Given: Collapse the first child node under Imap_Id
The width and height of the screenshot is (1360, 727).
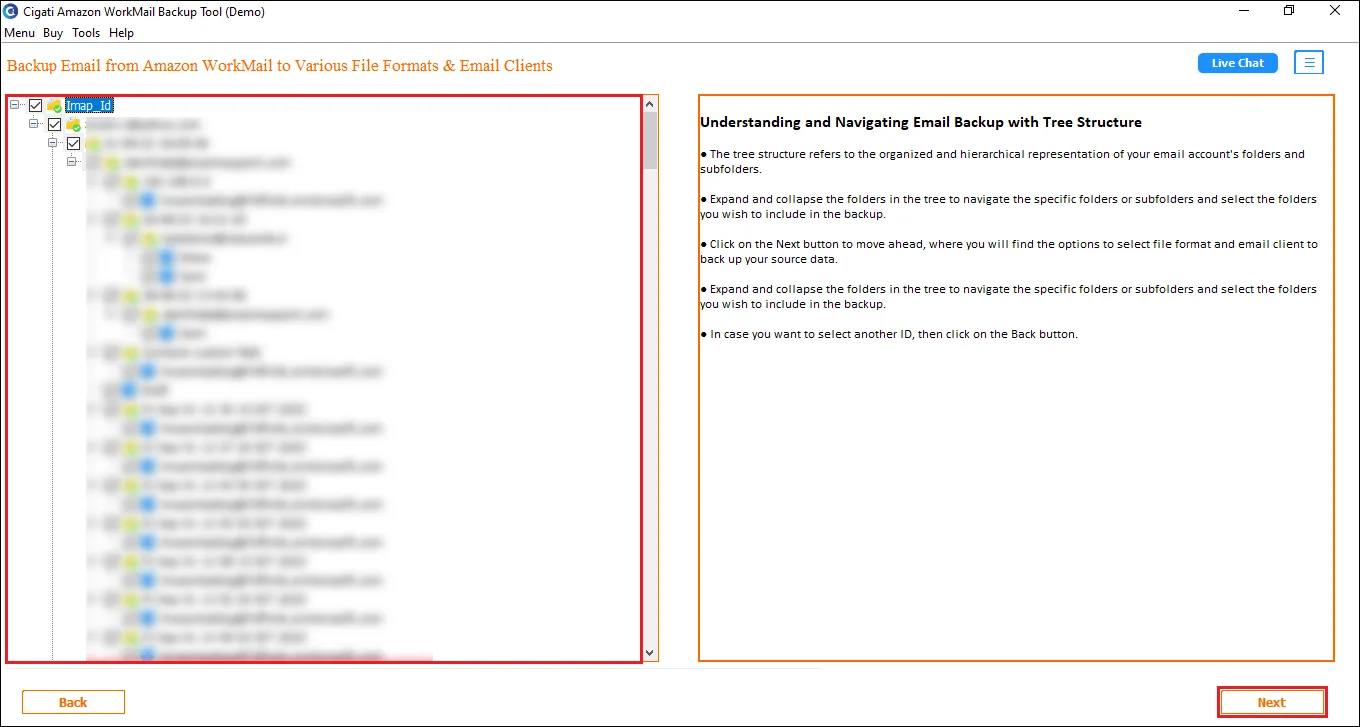Looking at the screenshot, I should click(34, 124).
